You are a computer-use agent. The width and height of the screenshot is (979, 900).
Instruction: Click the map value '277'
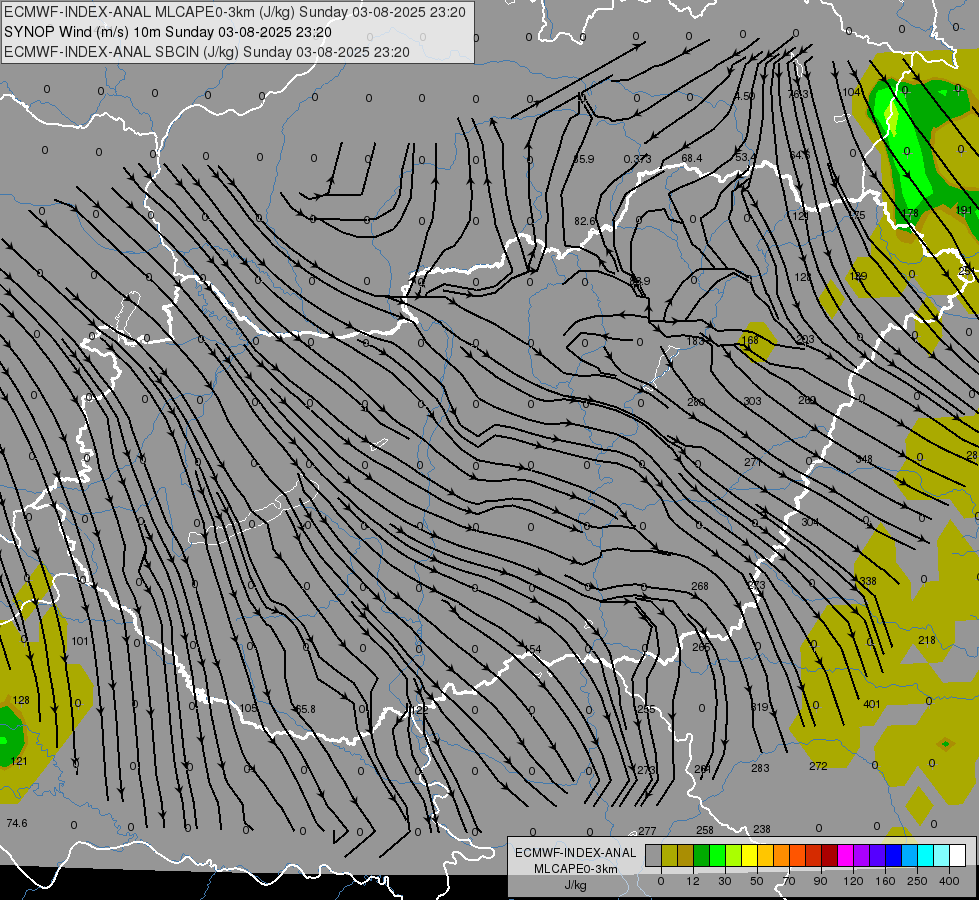(647, 831)
